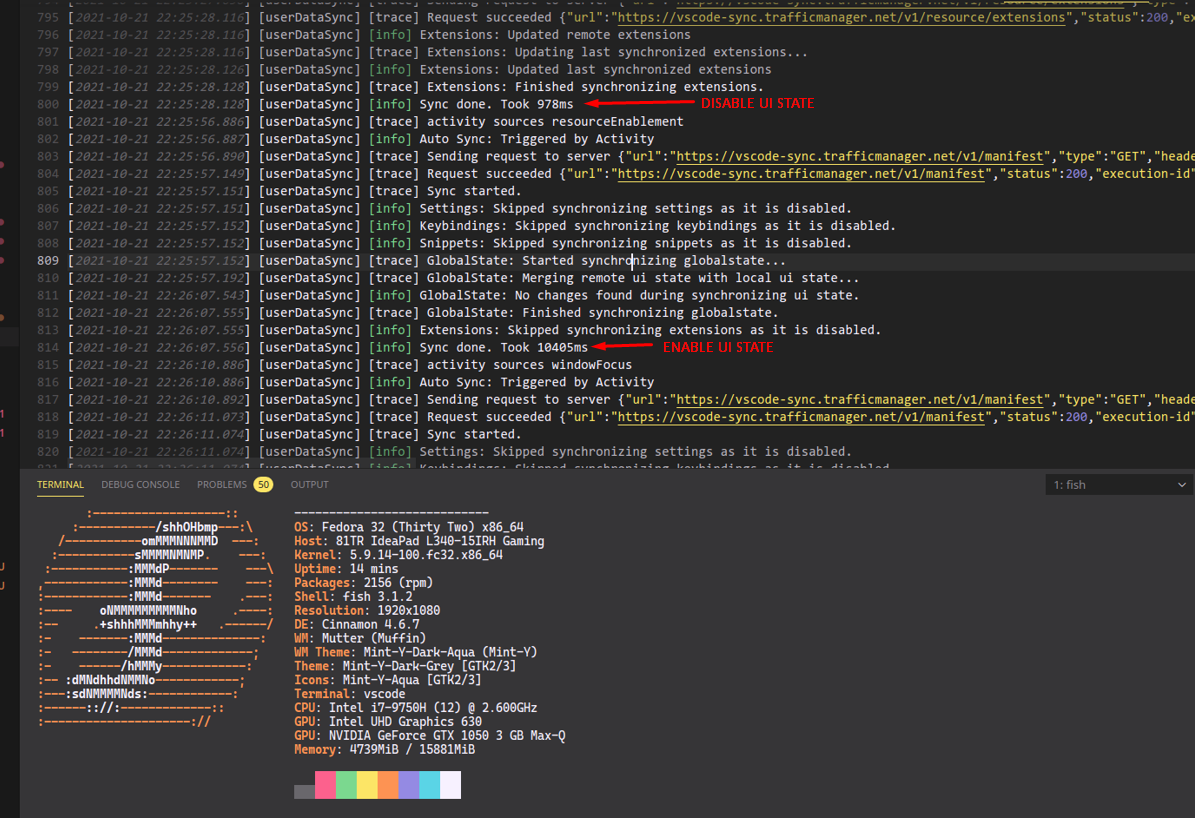
Task: Switch to the DEBUG CONSOLE tab
Action: point(140,484)
